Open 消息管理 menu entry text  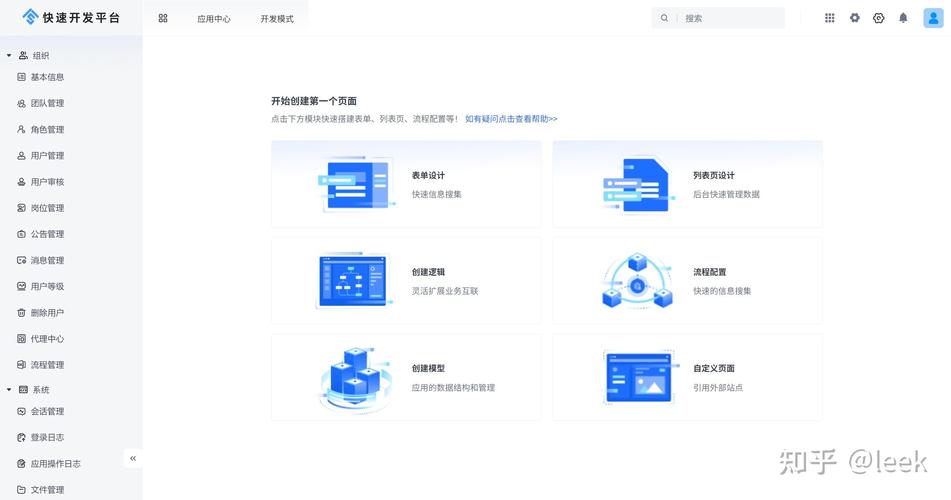[x=47, y=260]
